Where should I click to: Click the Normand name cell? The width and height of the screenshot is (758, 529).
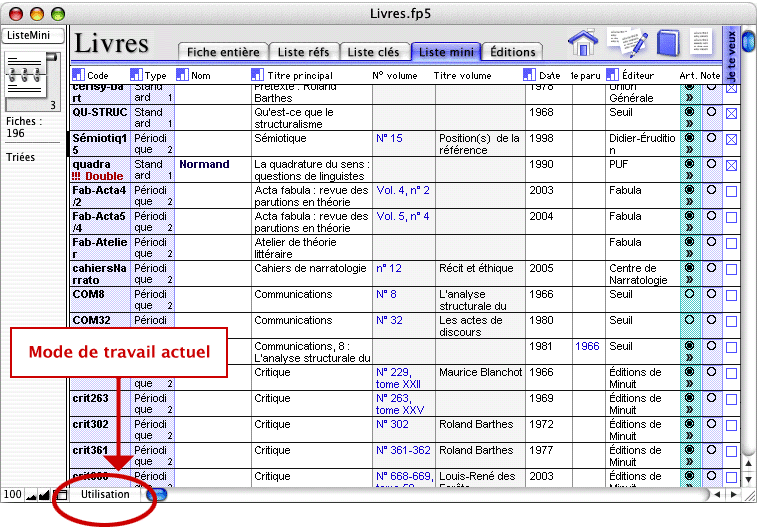point(213,169)
